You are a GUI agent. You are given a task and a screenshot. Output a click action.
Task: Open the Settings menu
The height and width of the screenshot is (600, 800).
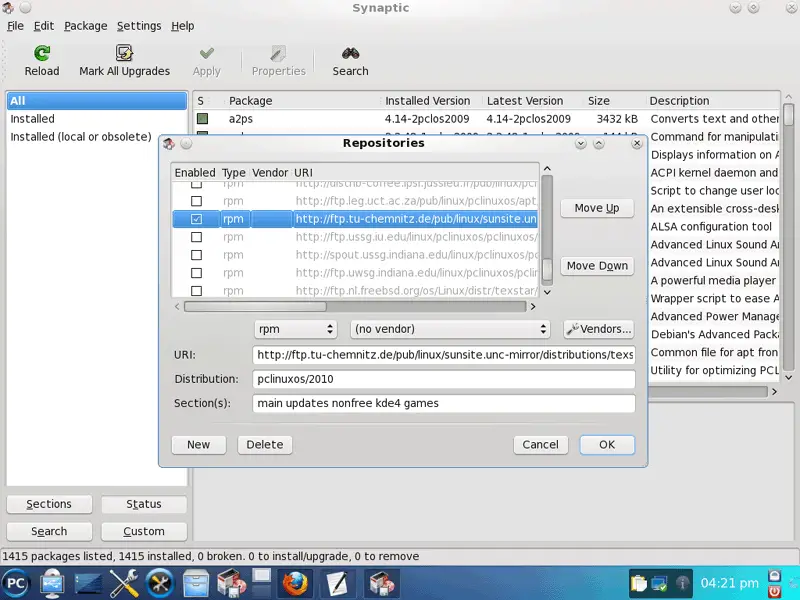139,26
